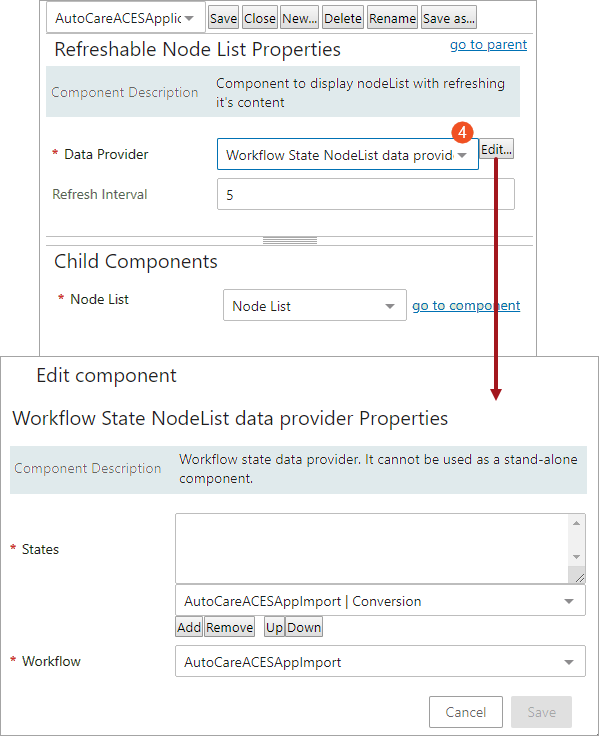Open the AutoCareACESApplic component dropdown

[125, 18]
